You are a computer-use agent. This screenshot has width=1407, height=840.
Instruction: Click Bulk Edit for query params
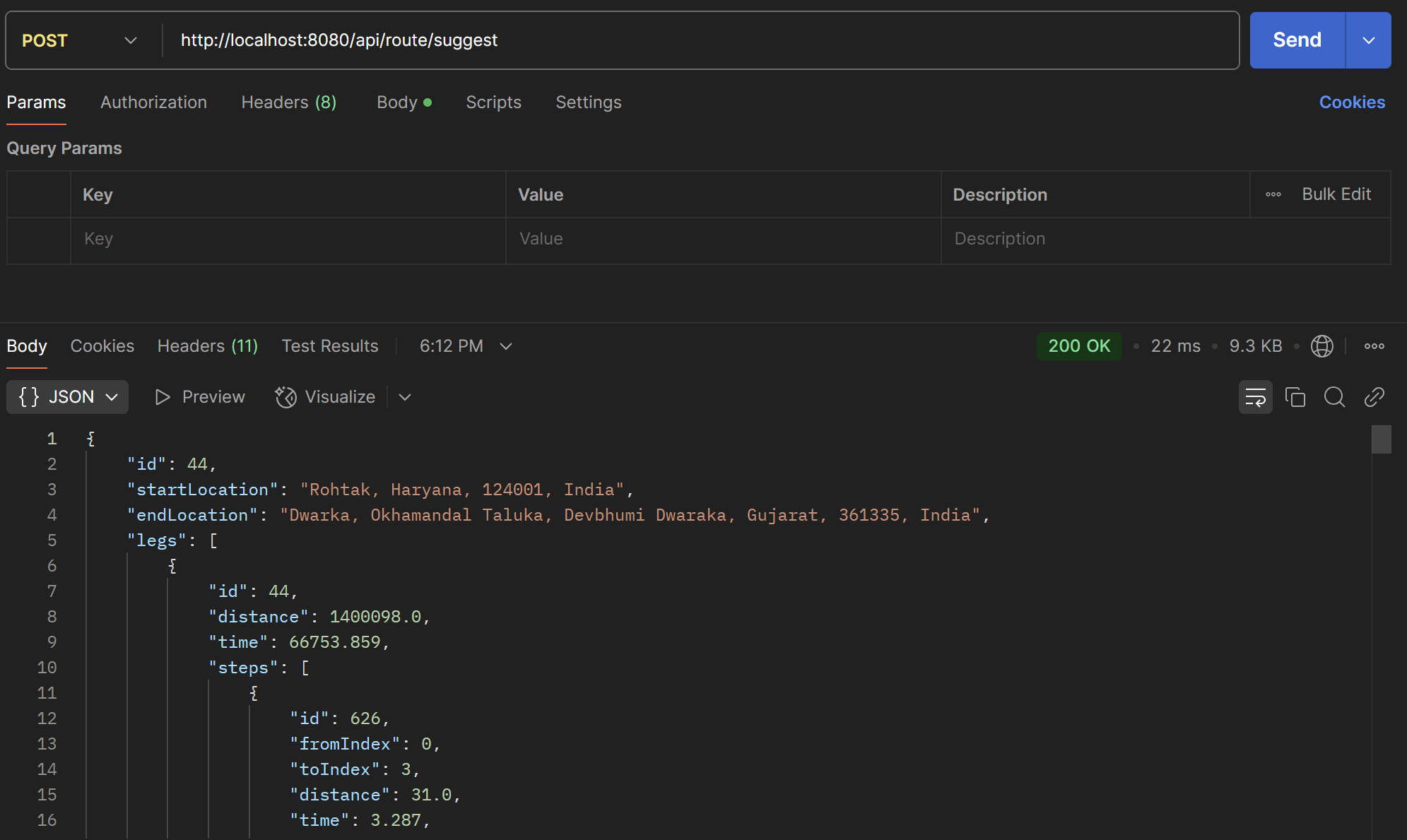point(1336,194)
